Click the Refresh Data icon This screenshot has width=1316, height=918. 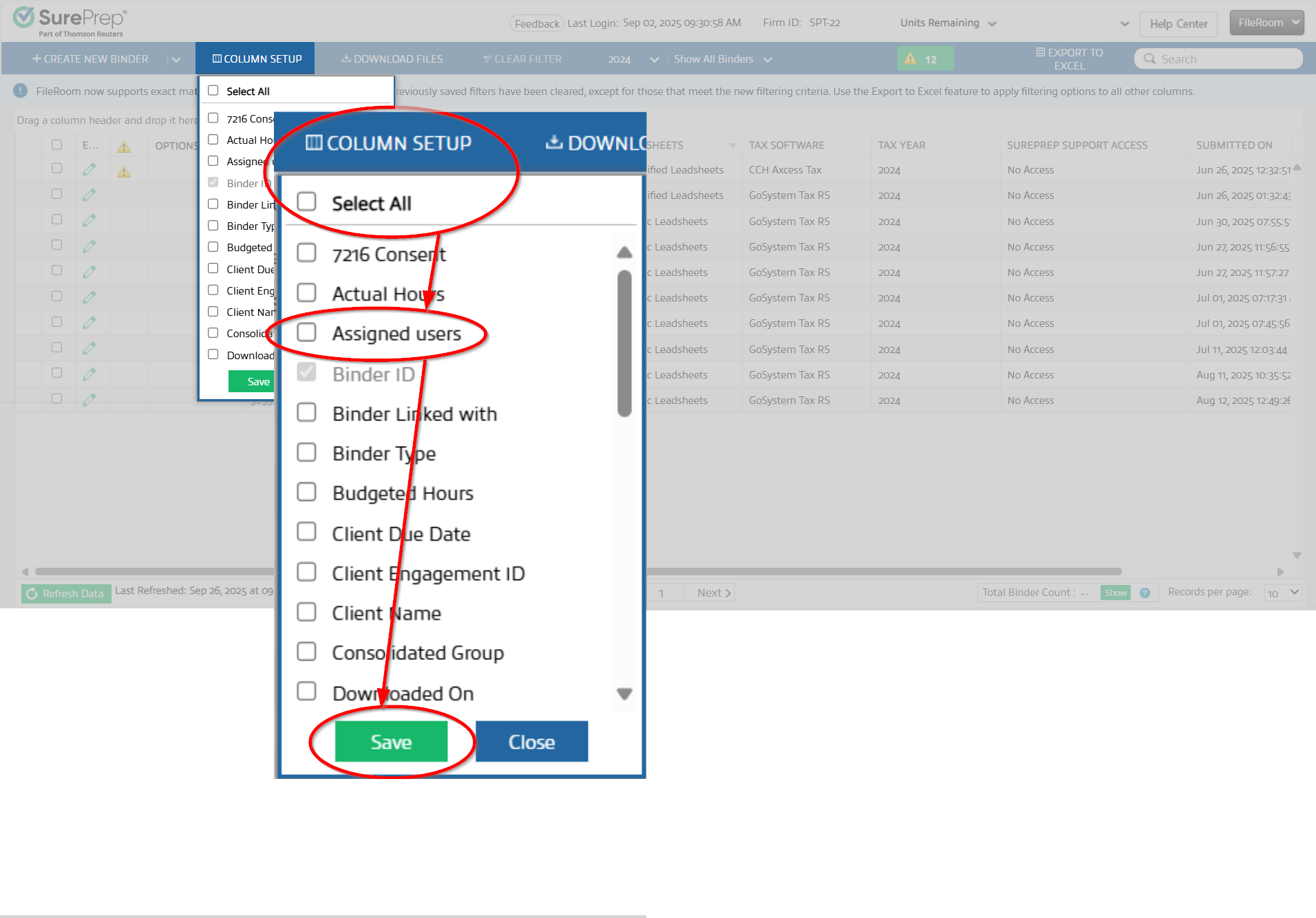(x=31, y=593)
